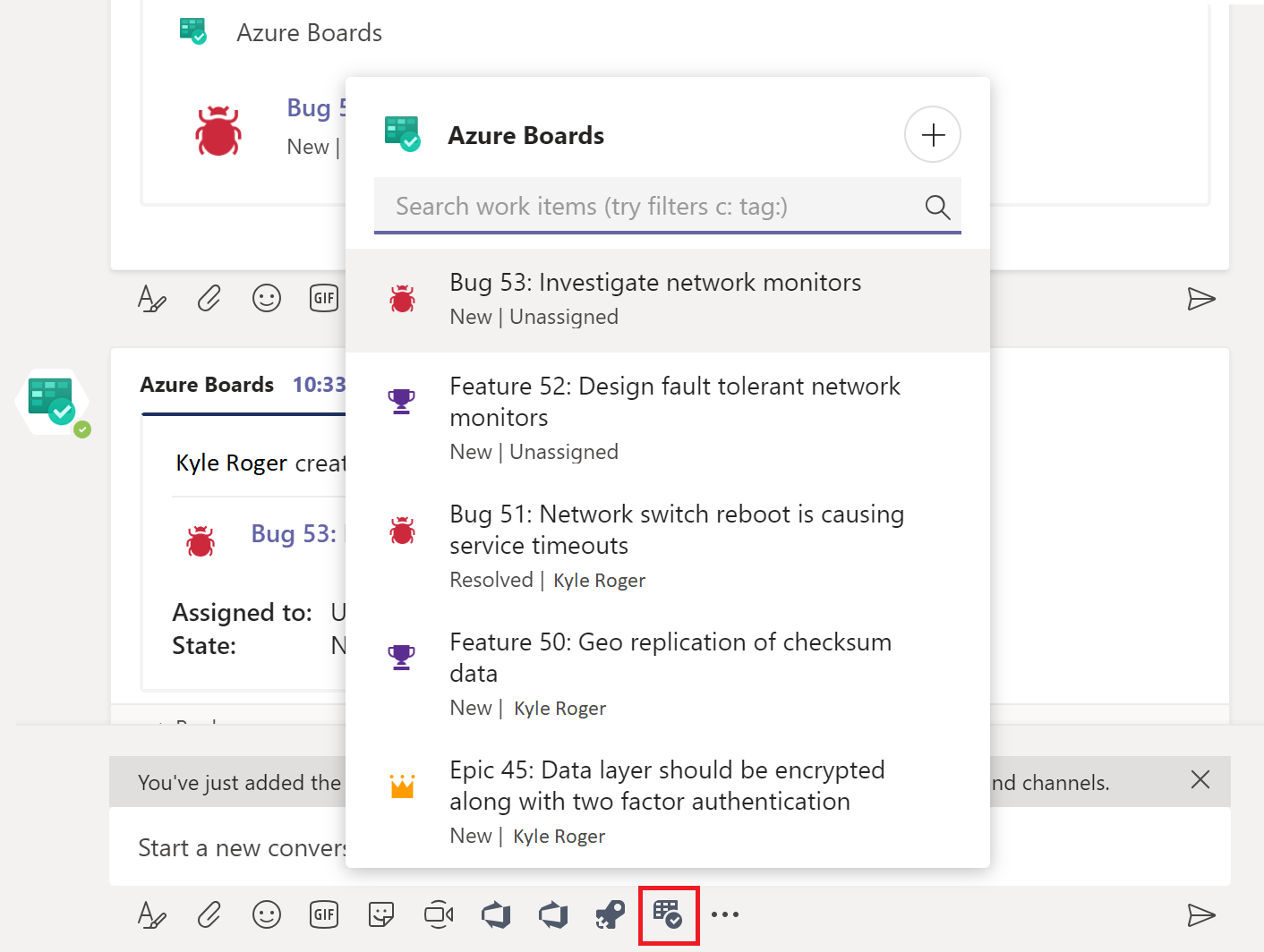
Task: Click the purple trophy icon for Feature 52
Action: 401,401
